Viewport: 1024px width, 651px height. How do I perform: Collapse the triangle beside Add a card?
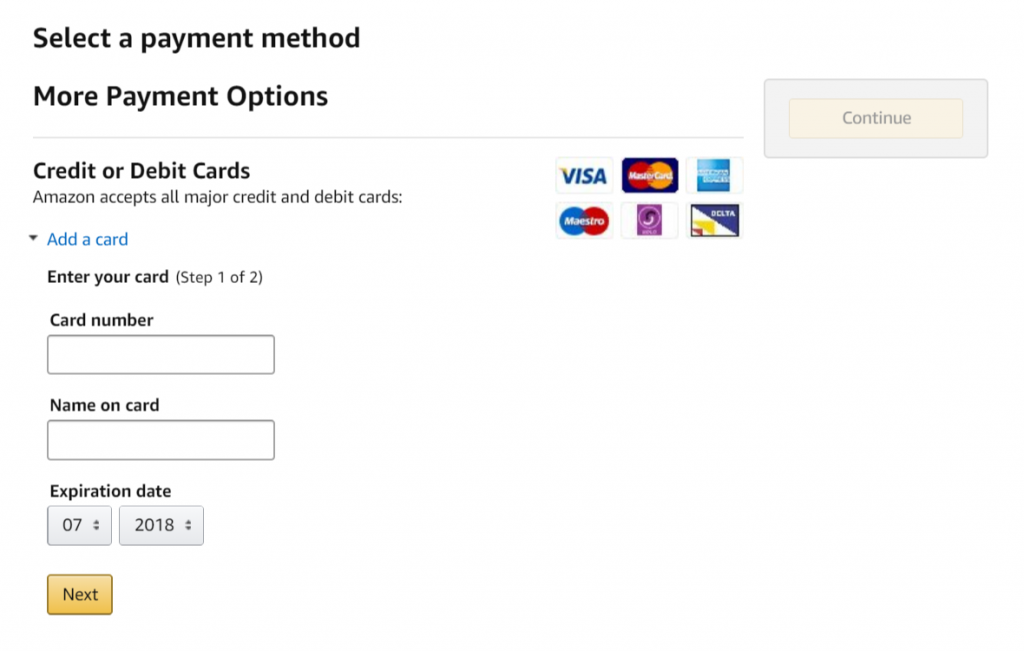coord(33,239)
